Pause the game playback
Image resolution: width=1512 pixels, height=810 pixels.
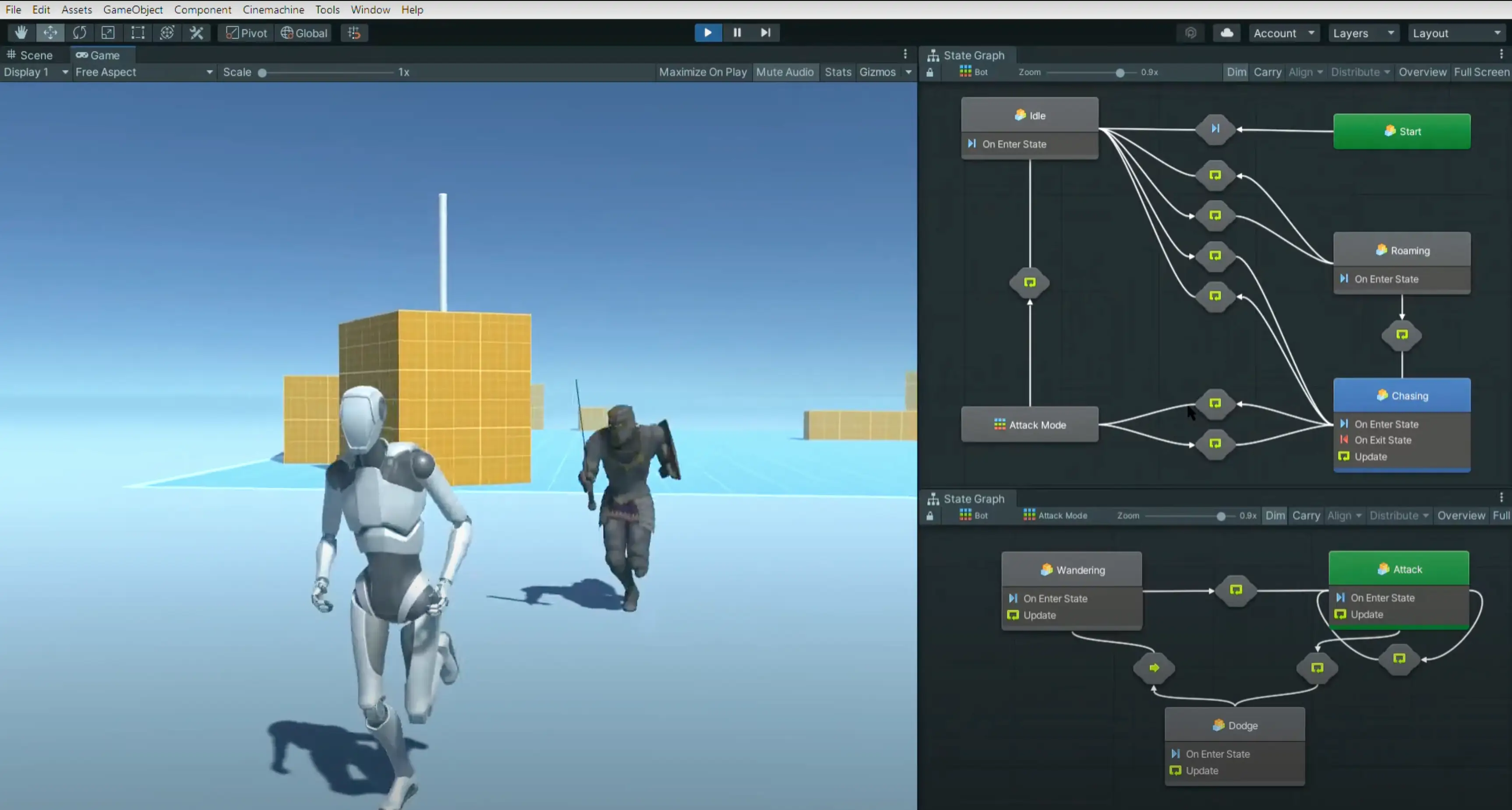pos(737,33)
